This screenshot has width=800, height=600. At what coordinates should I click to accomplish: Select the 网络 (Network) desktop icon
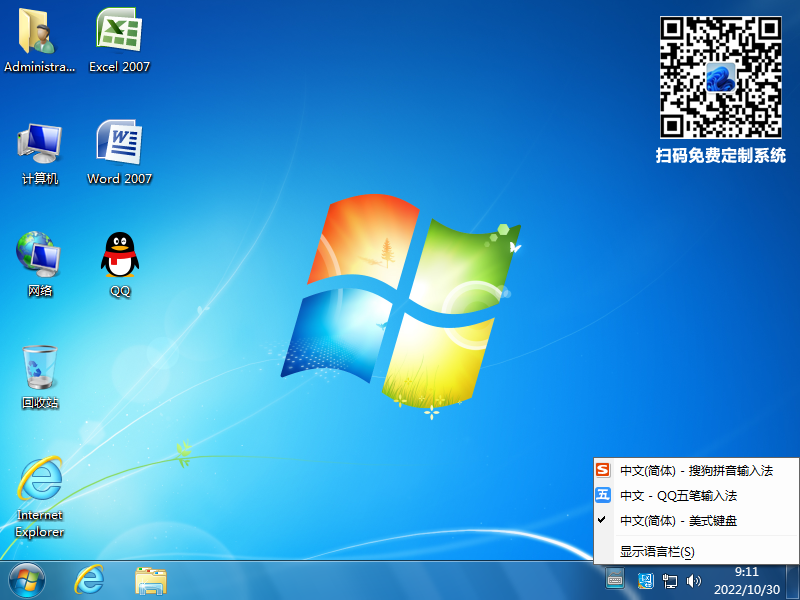pos(39,256)
